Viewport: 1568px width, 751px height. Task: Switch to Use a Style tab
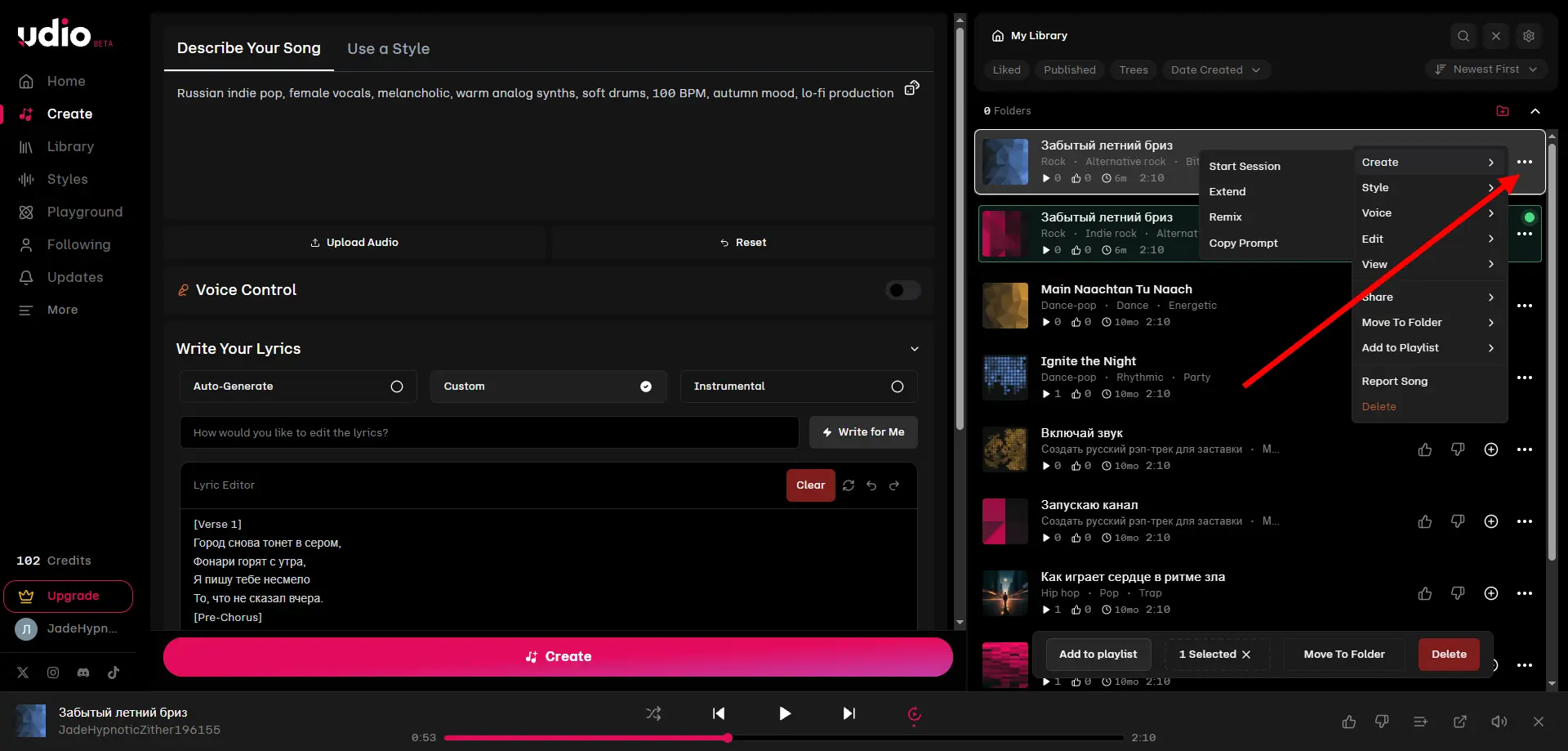point(389,49)
